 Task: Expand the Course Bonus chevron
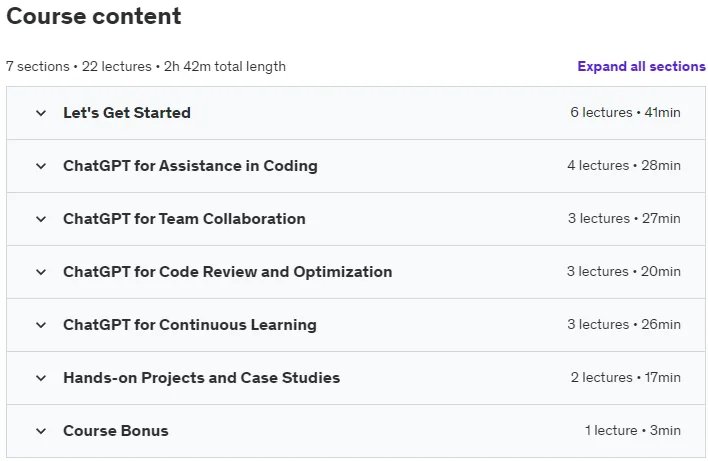tap(41, 431)
